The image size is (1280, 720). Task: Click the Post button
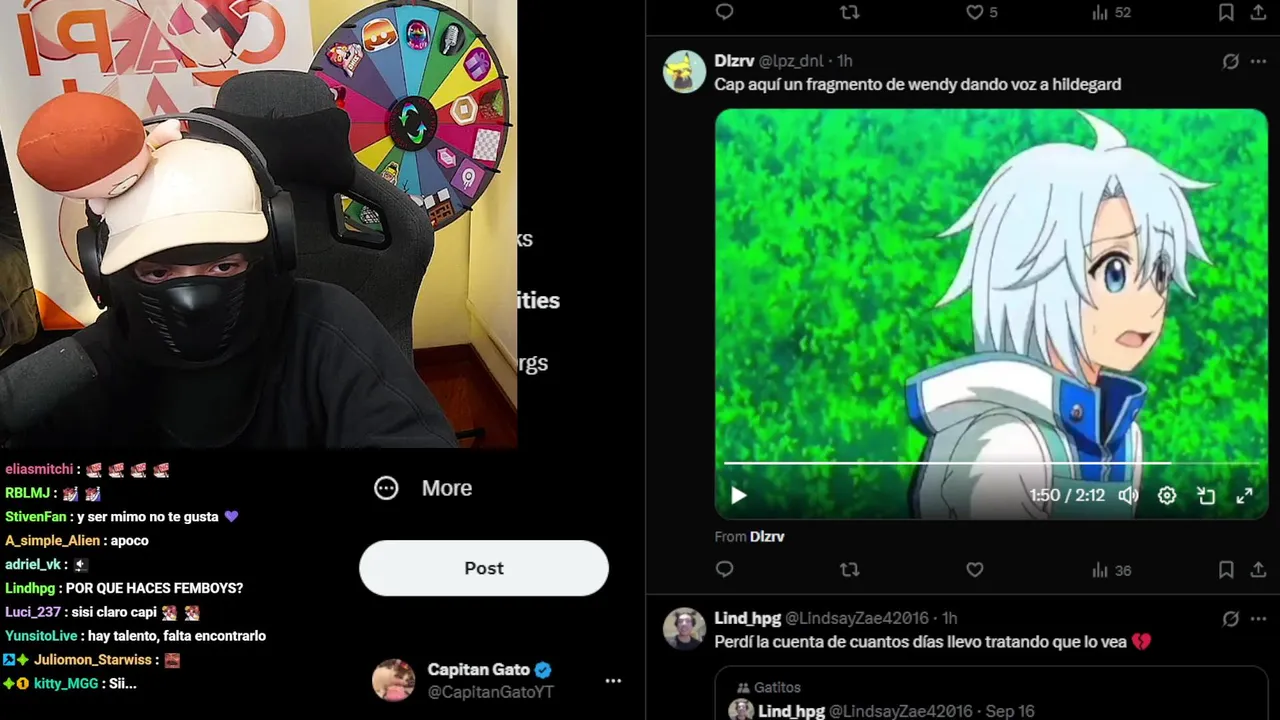(x=484, y=568)
